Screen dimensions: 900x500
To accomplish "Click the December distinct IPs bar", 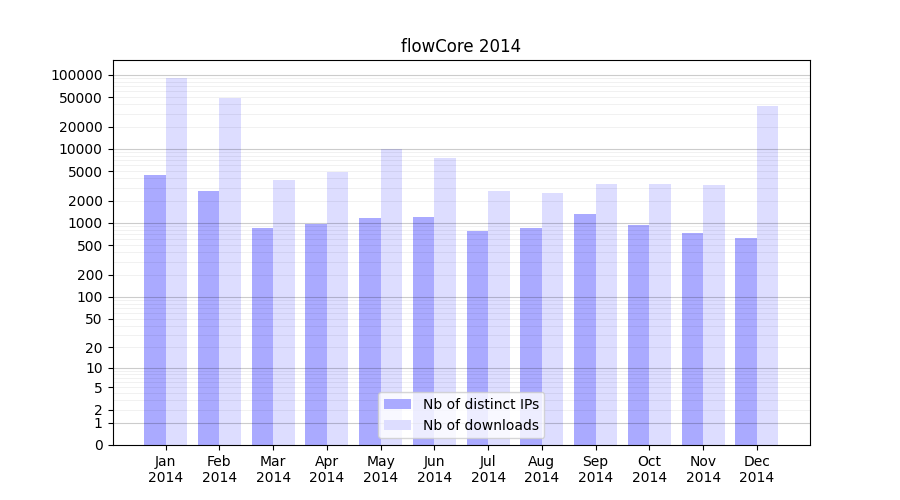I will (746, 340).
